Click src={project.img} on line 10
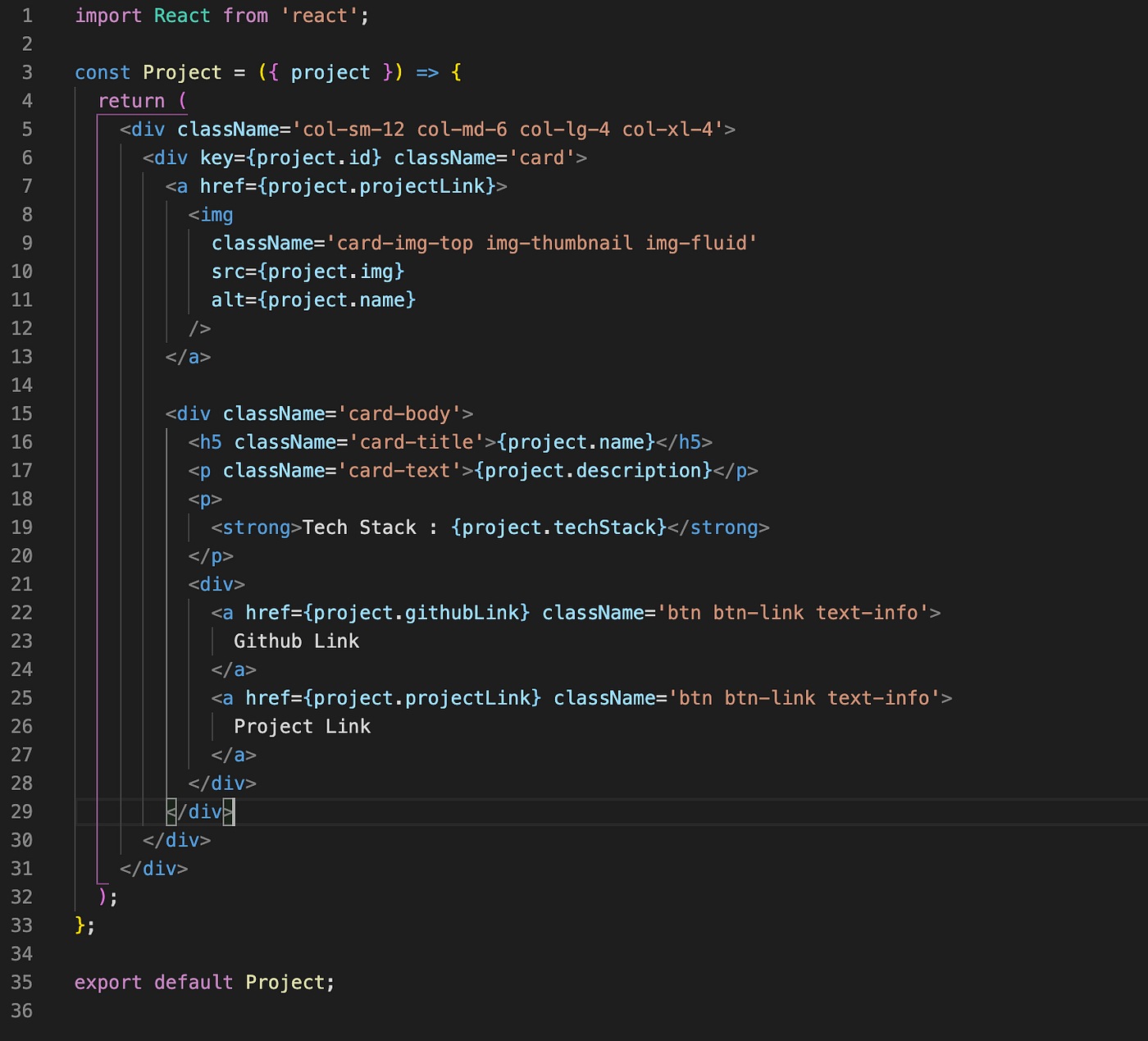The height and width of the screenshot is (1041, 1148). click(307, 271)
